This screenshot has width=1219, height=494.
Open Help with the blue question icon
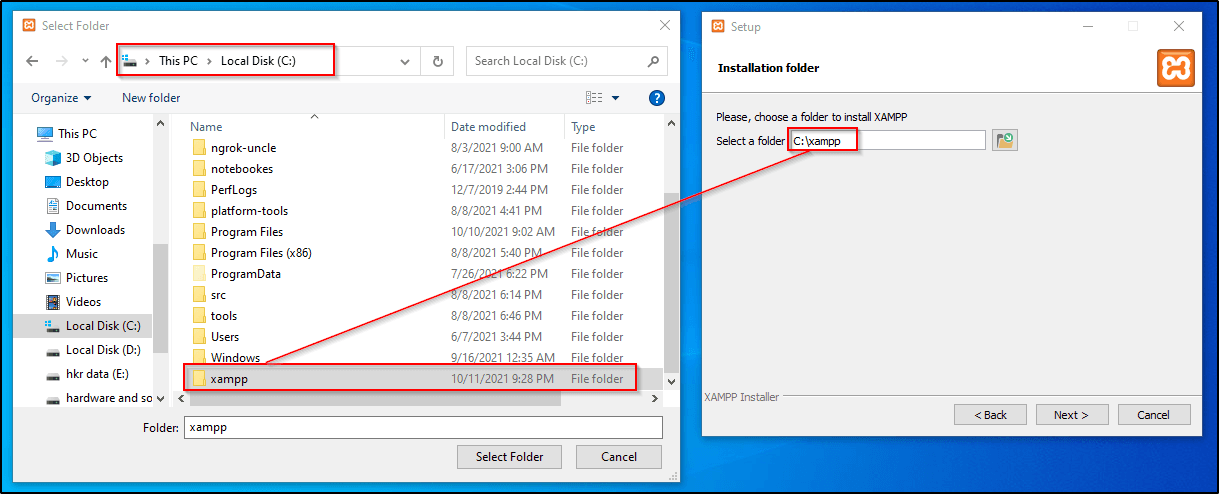657,97
